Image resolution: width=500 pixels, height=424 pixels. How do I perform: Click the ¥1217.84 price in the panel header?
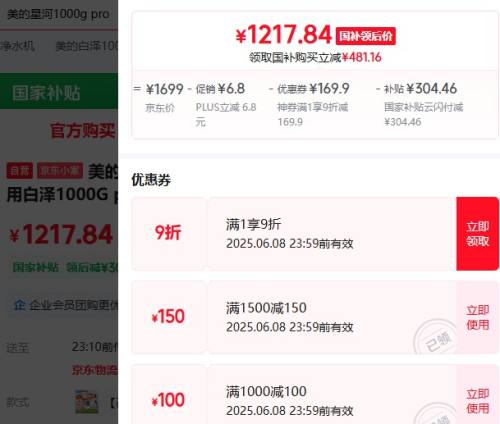coord(283,35)
